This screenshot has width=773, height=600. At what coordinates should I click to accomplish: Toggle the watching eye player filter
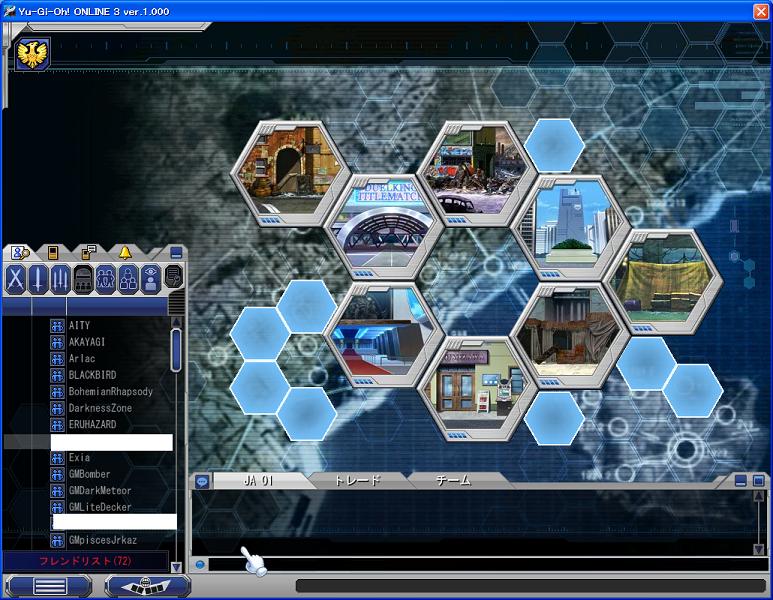[x=150, y=280]
